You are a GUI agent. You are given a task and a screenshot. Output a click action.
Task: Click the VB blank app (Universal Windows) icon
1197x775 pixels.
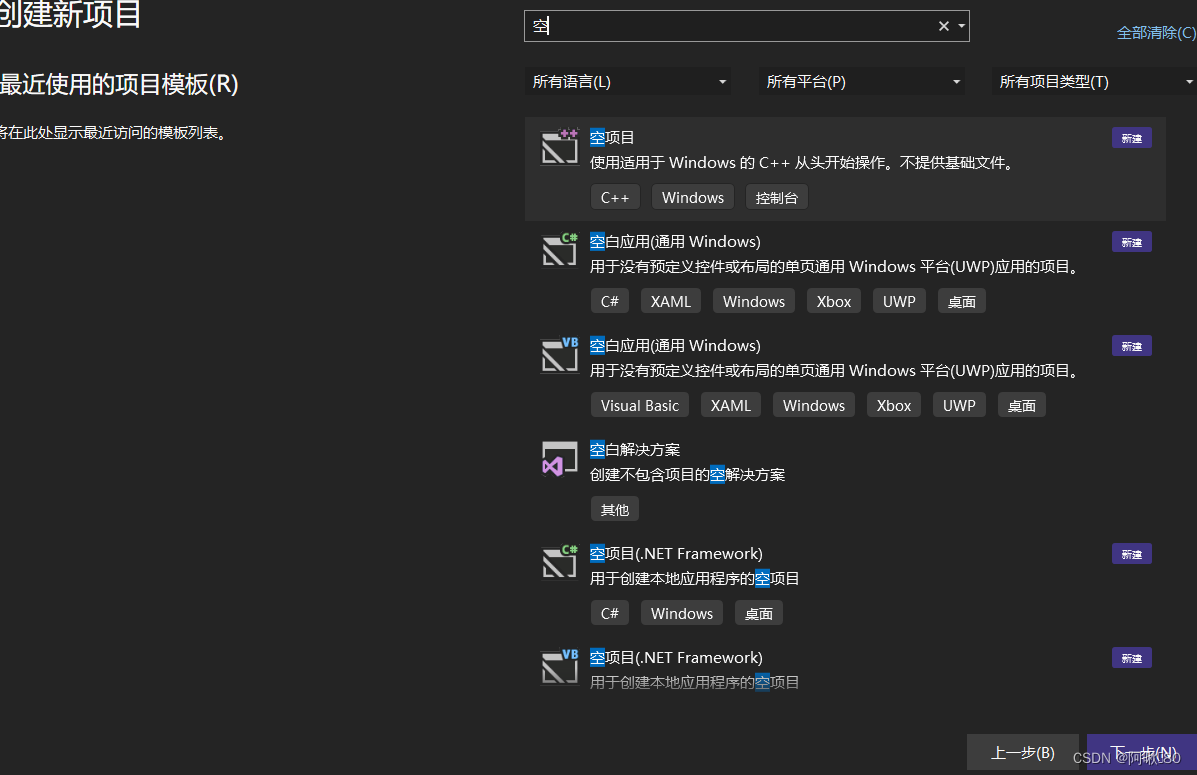pyautogui.click(x=560, y=354)
